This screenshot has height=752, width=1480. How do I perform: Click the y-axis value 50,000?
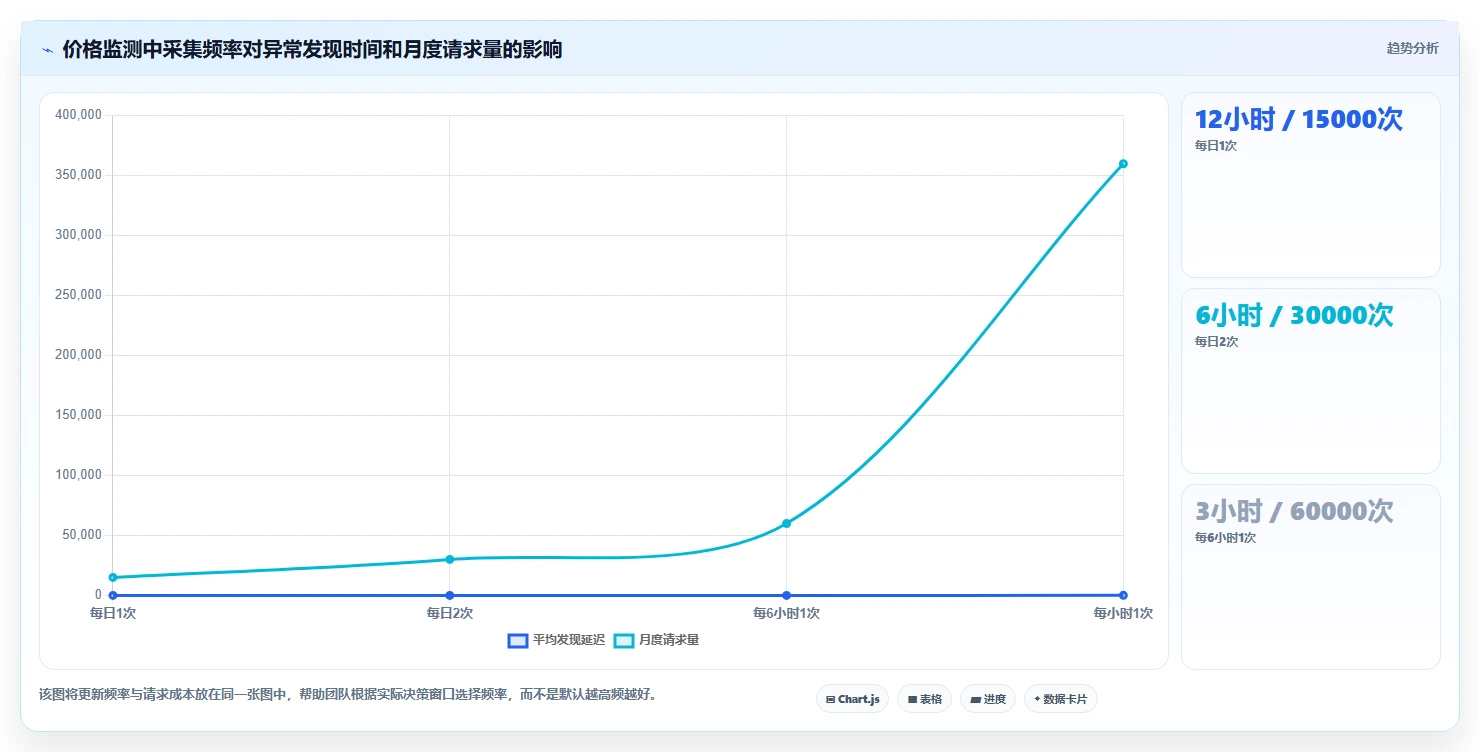(82, 535)
